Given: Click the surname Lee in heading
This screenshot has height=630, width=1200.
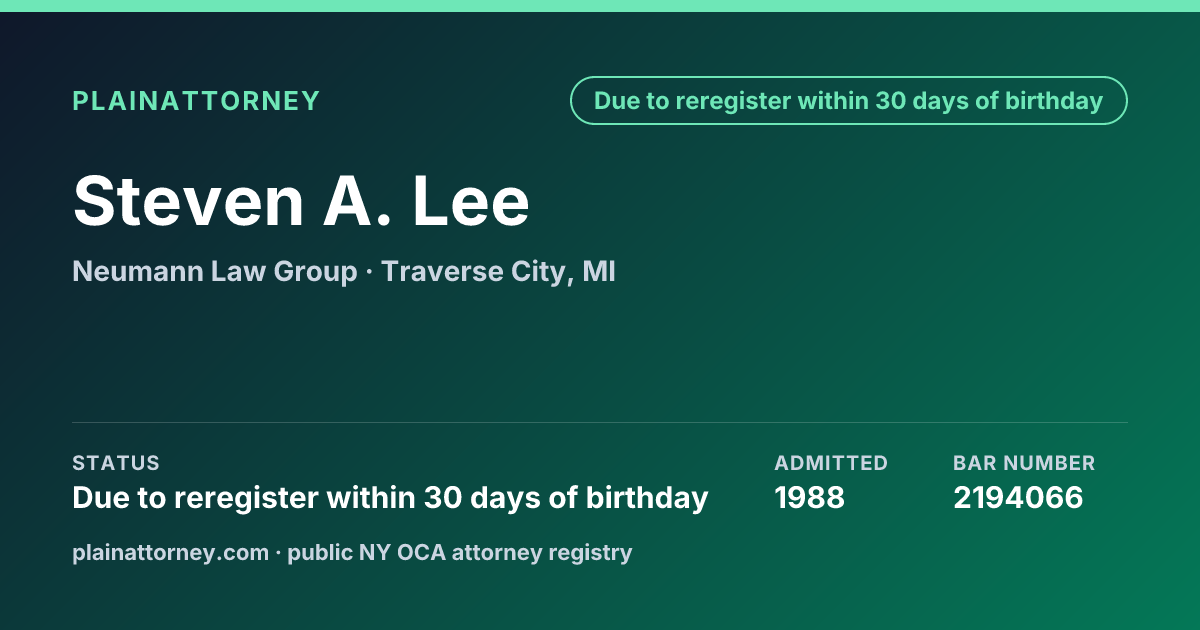Looking at the screenshot, I should tap(471, 201).
